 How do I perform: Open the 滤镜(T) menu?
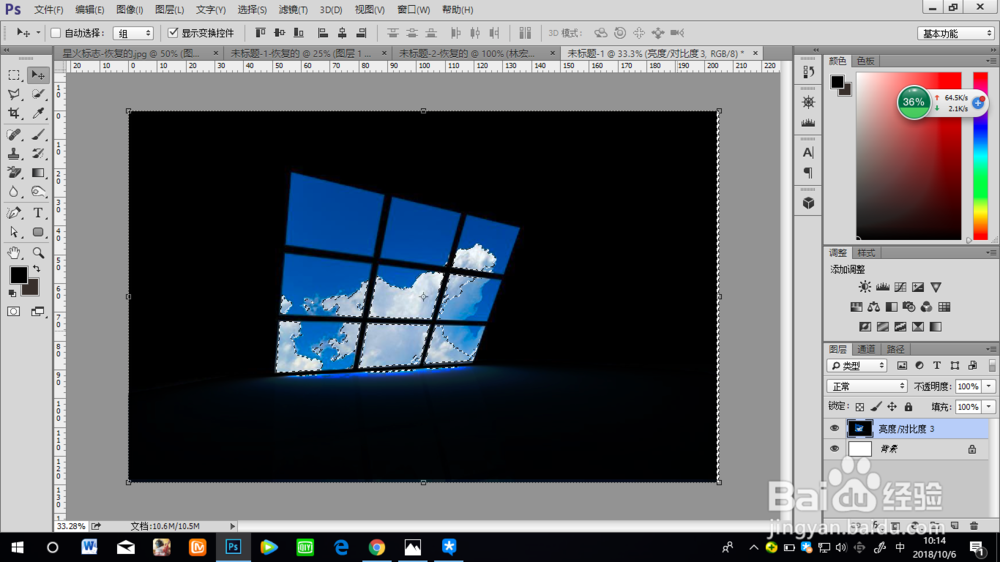[293, 10]
